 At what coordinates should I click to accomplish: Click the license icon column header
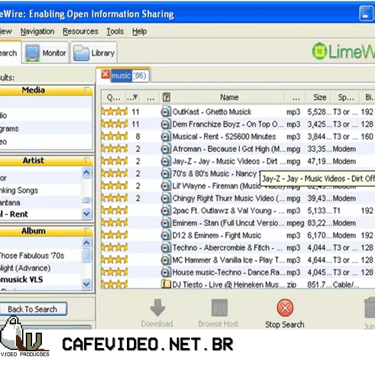coord(166,97)
